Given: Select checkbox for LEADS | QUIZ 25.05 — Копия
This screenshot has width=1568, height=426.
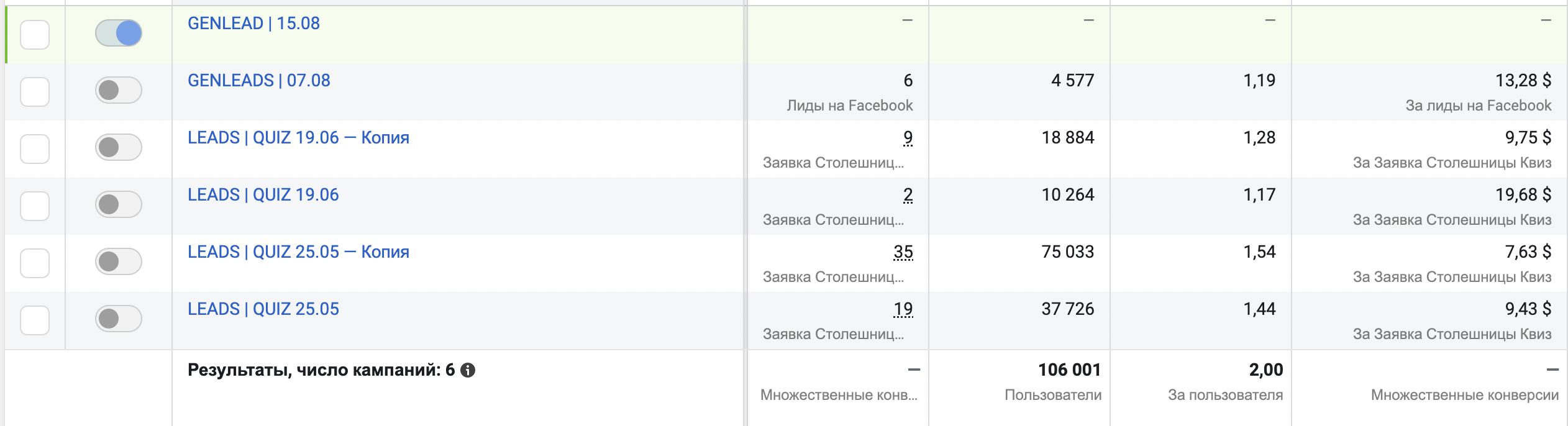Looking at the screenshot, I should tap(35, 263).
